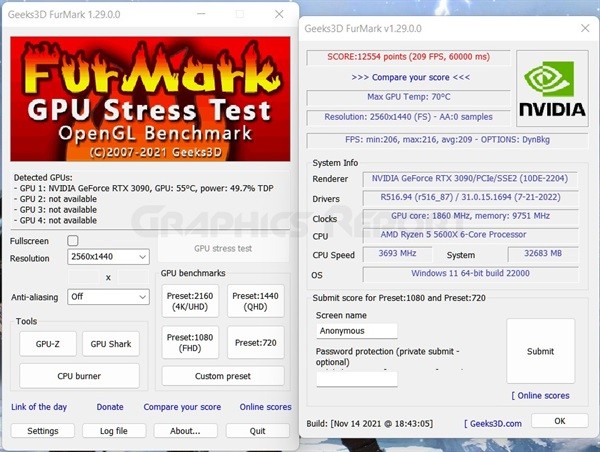Click the AMD Ryzen 5 5600X CPU value

coord(470,235)
